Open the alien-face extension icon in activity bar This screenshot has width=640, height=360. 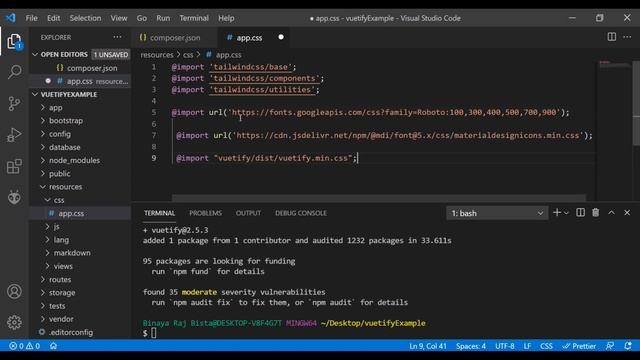point(14,197)
